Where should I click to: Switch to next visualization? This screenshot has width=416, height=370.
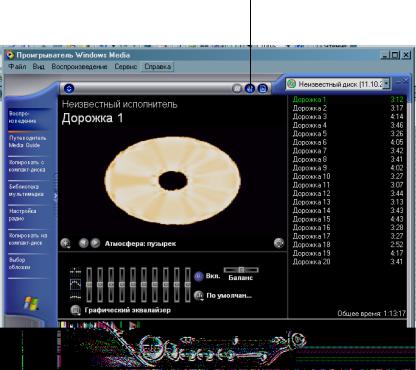pyautogui.click(x=95, y=243)
